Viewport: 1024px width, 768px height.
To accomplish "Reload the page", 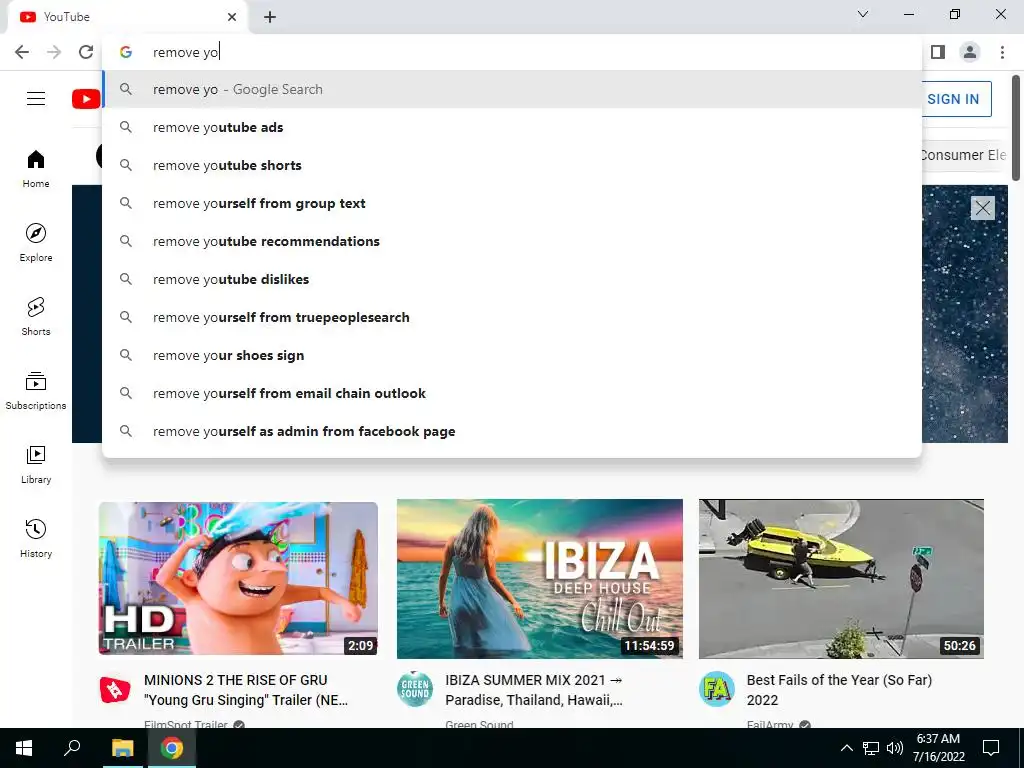I will point(86,52).
